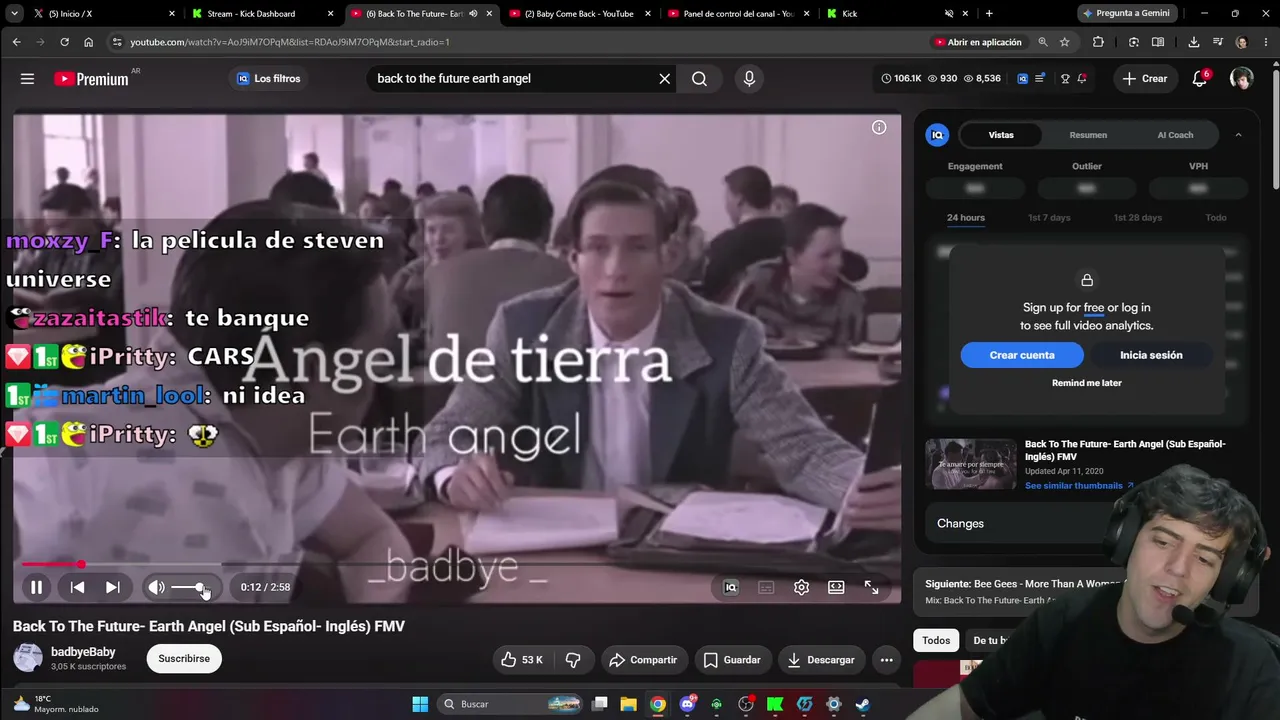The image size is (1280, 720).
Task: Reload the page with the refresh icon
Action: [x=64, y=42]
